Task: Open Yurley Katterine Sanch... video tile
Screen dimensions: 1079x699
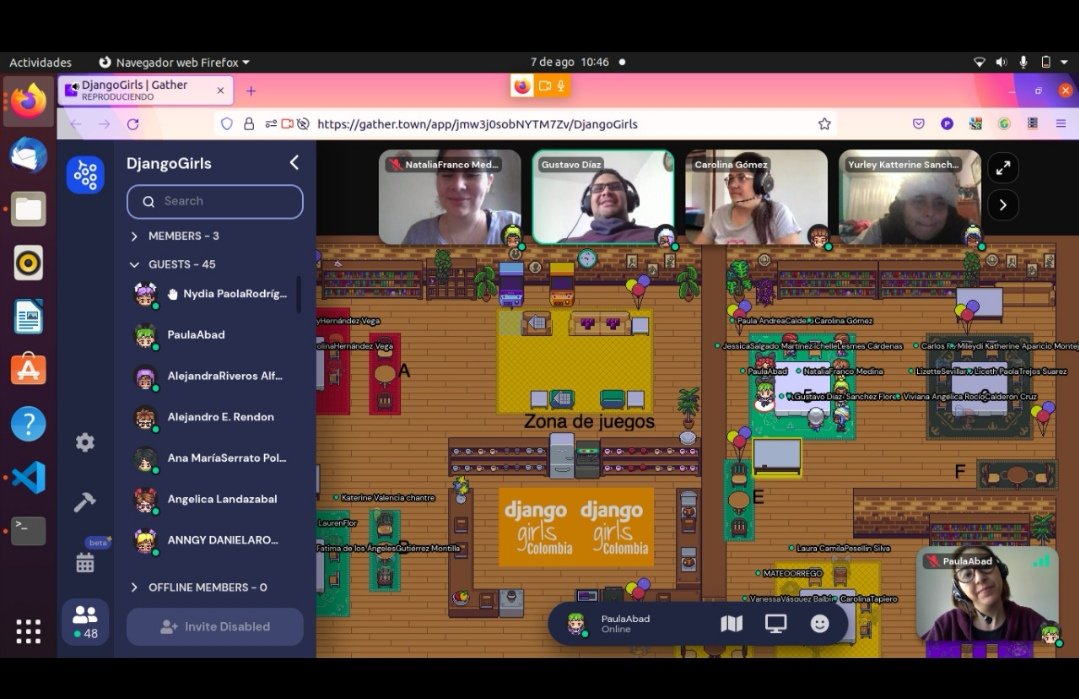Action: pos(910,197)
